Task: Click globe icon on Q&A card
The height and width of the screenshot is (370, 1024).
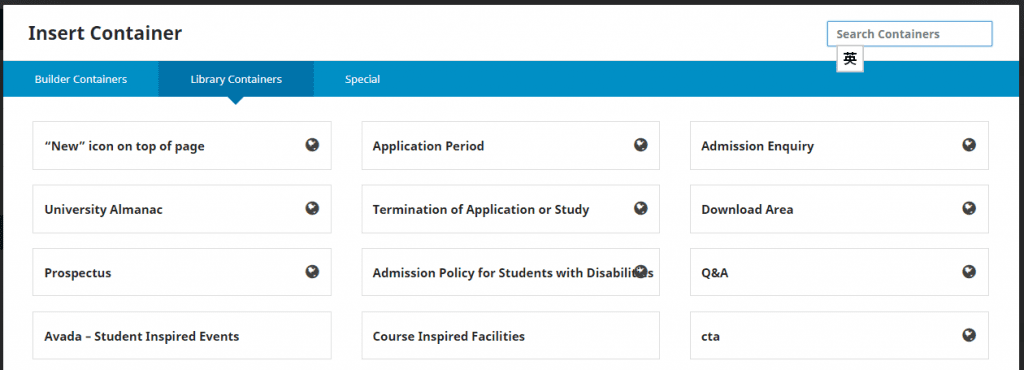Action: pos(969,271)
